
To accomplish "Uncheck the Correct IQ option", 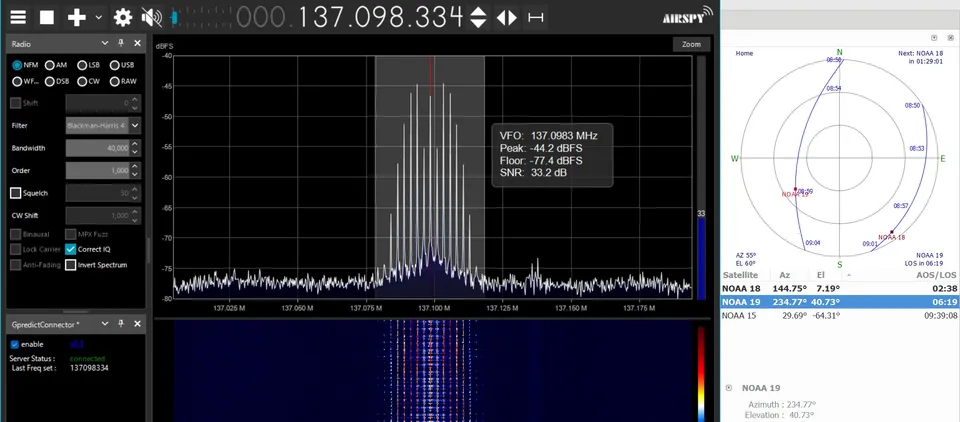I will click(71, 249).
